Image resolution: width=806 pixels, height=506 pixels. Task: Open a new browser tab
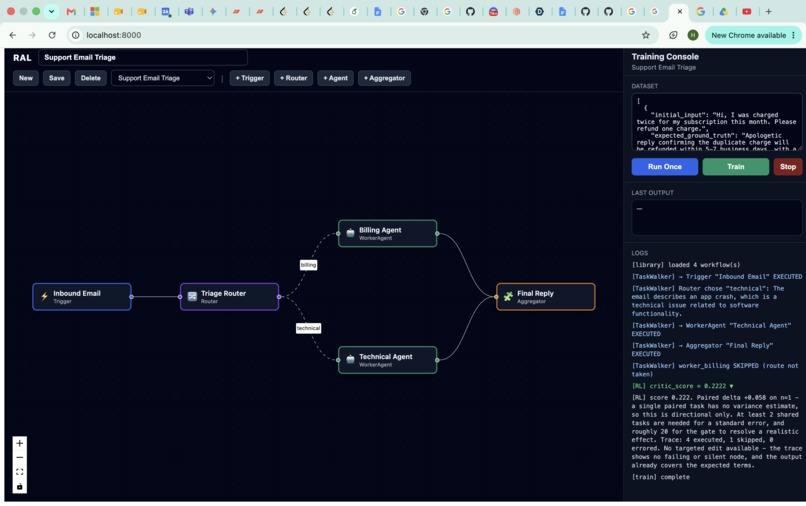click(x=768, y=11)
